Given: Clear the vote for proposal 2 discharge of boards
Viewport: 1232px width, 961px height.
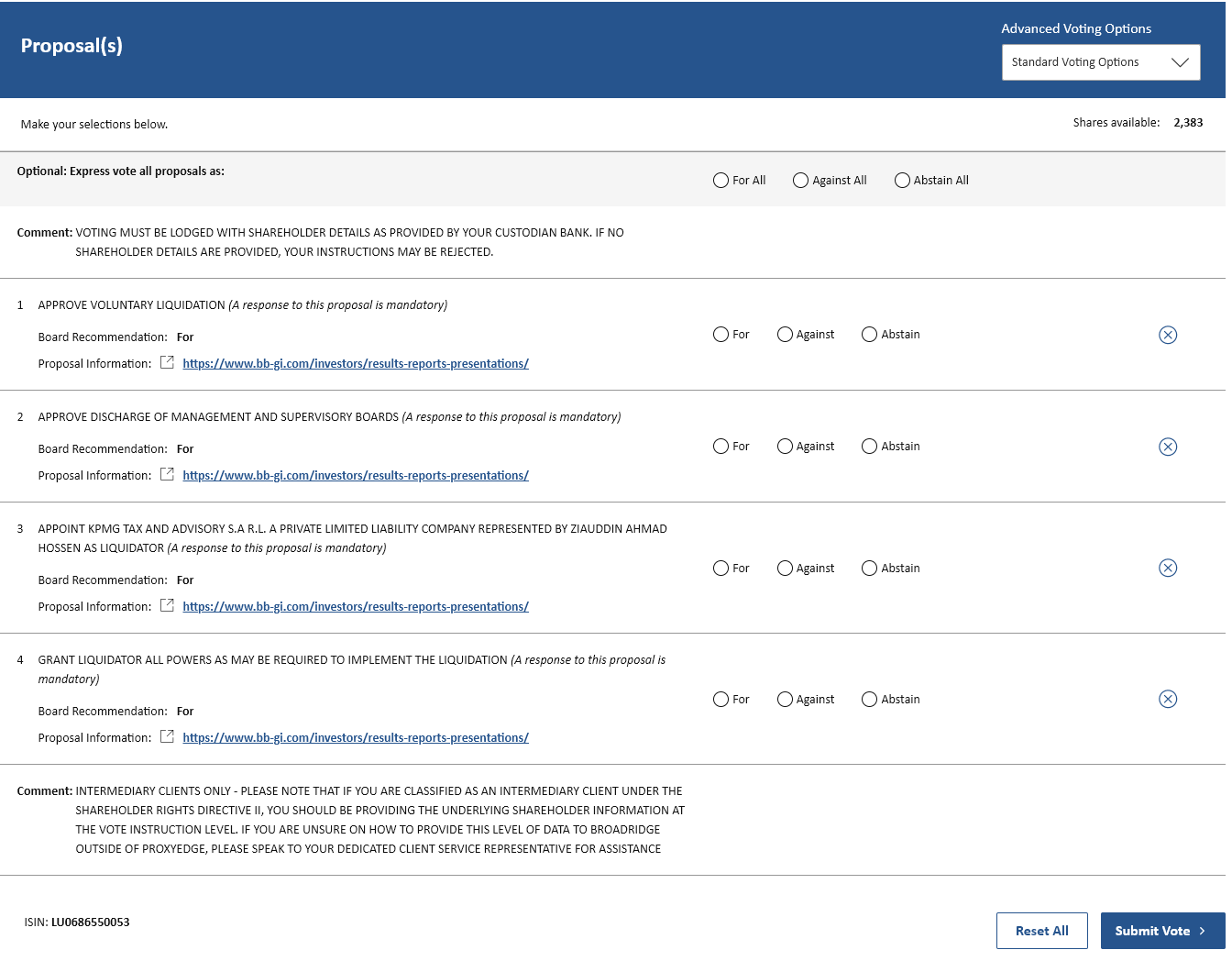Looking at the screenshot, I should 1168,447.
